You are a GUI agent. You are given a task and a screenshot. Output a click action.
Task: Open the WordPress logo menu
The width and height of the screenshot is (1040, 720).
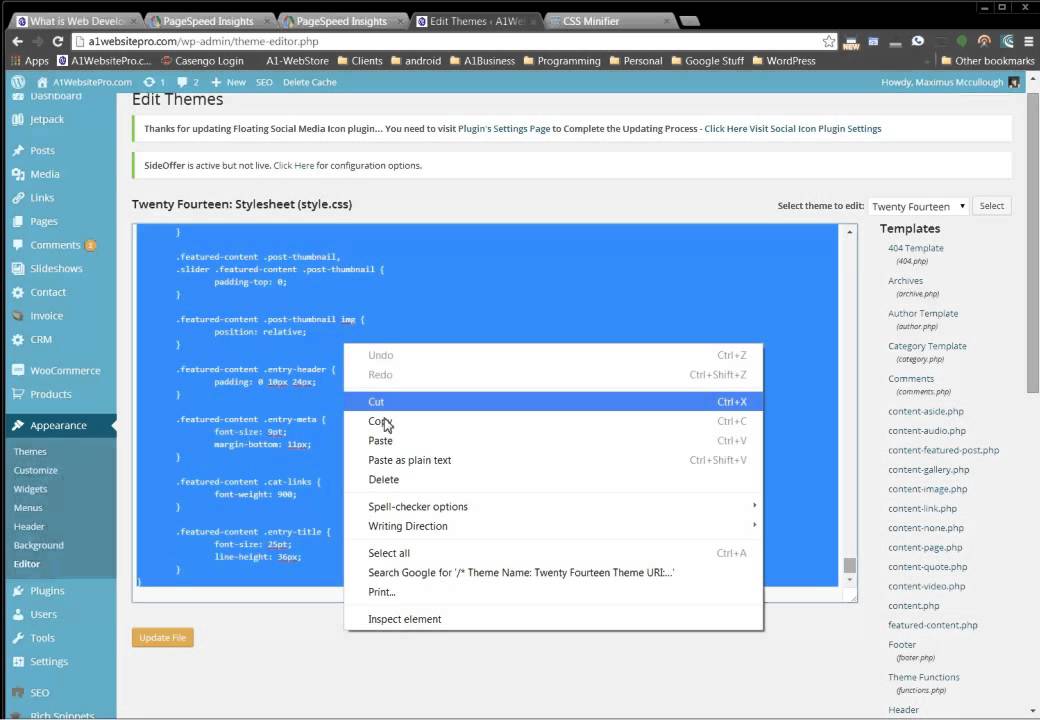[18, 82]
